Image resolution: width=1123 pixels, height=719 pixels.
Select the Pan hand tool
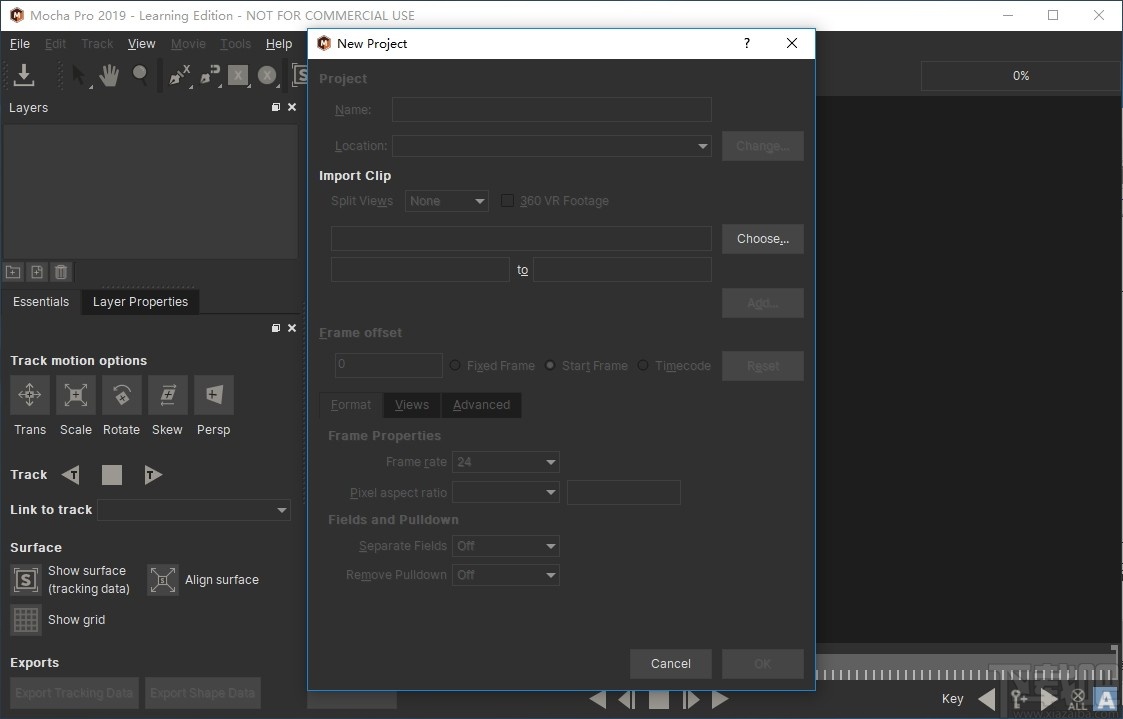click(109, 75)
